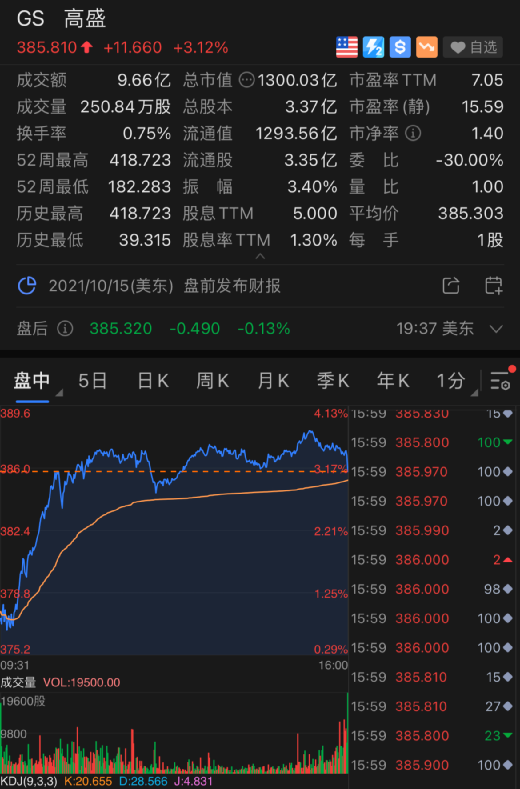Open the 1分 minute interval dropdown
Screen dimensions: 520x789
coord(456,381)
